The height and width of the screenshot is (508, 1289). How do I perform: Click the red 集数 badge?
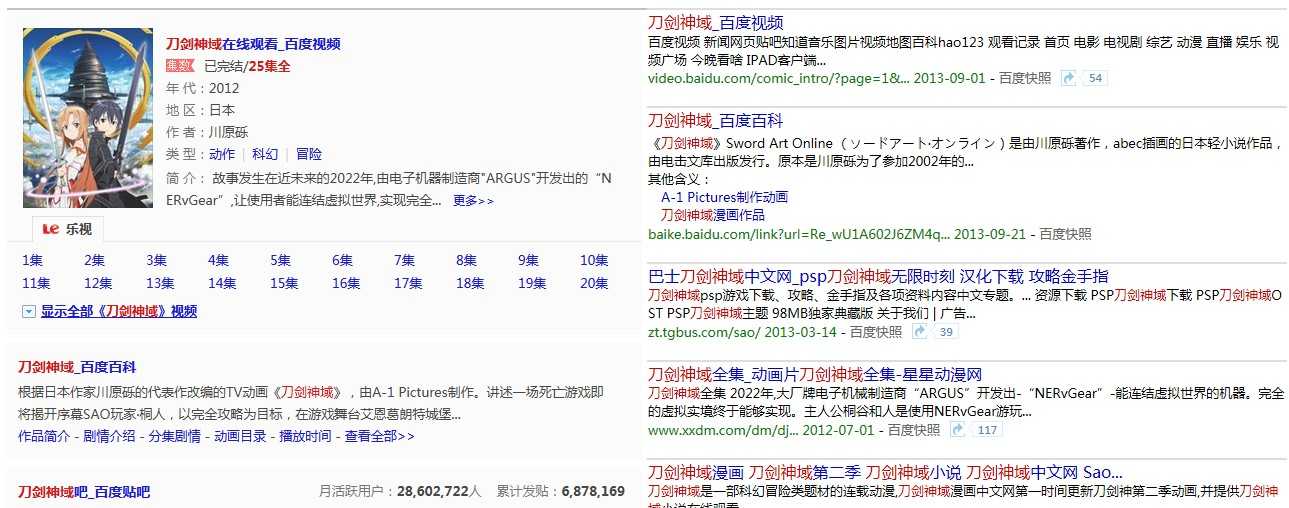[181, 66]
